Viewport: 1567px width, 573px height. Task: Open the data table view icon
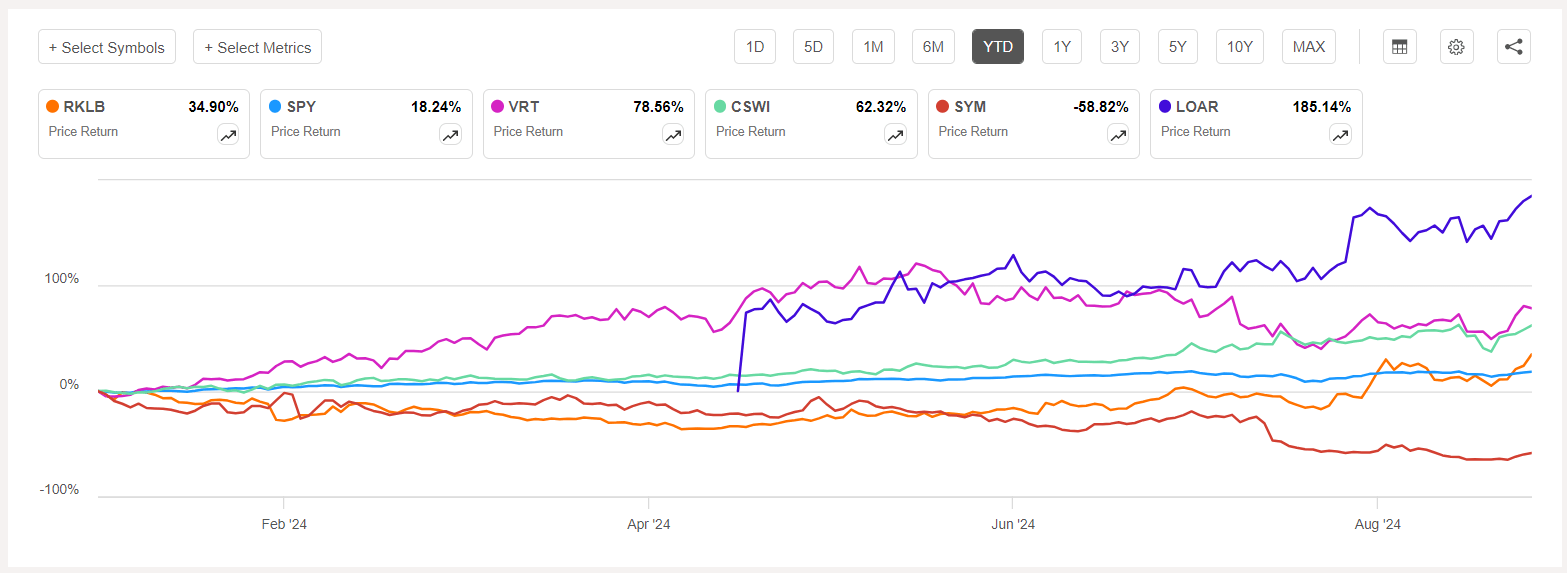(1399, 47)
